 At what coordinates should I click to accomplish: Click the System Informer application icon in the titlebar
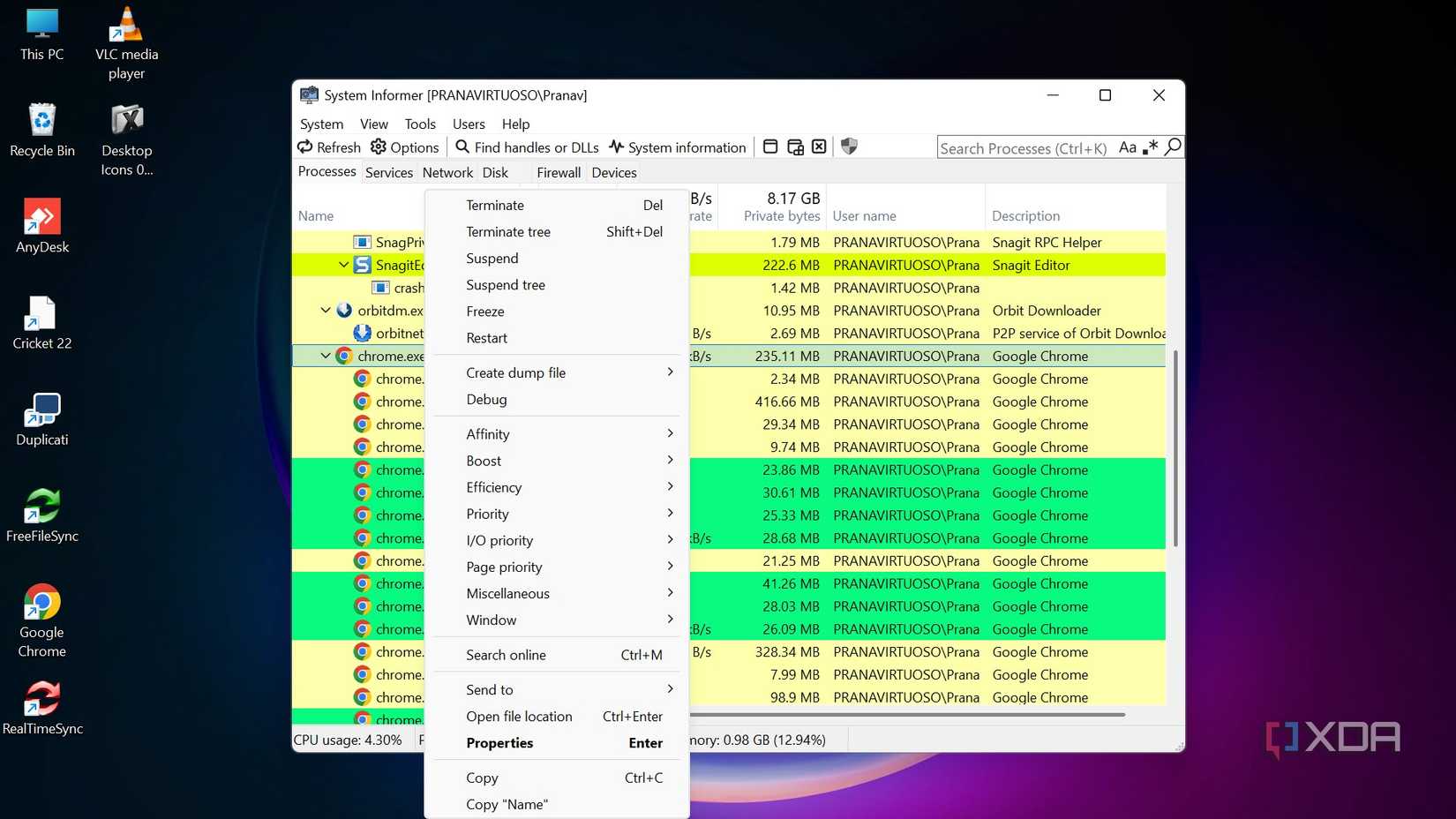tap(309, 94)
